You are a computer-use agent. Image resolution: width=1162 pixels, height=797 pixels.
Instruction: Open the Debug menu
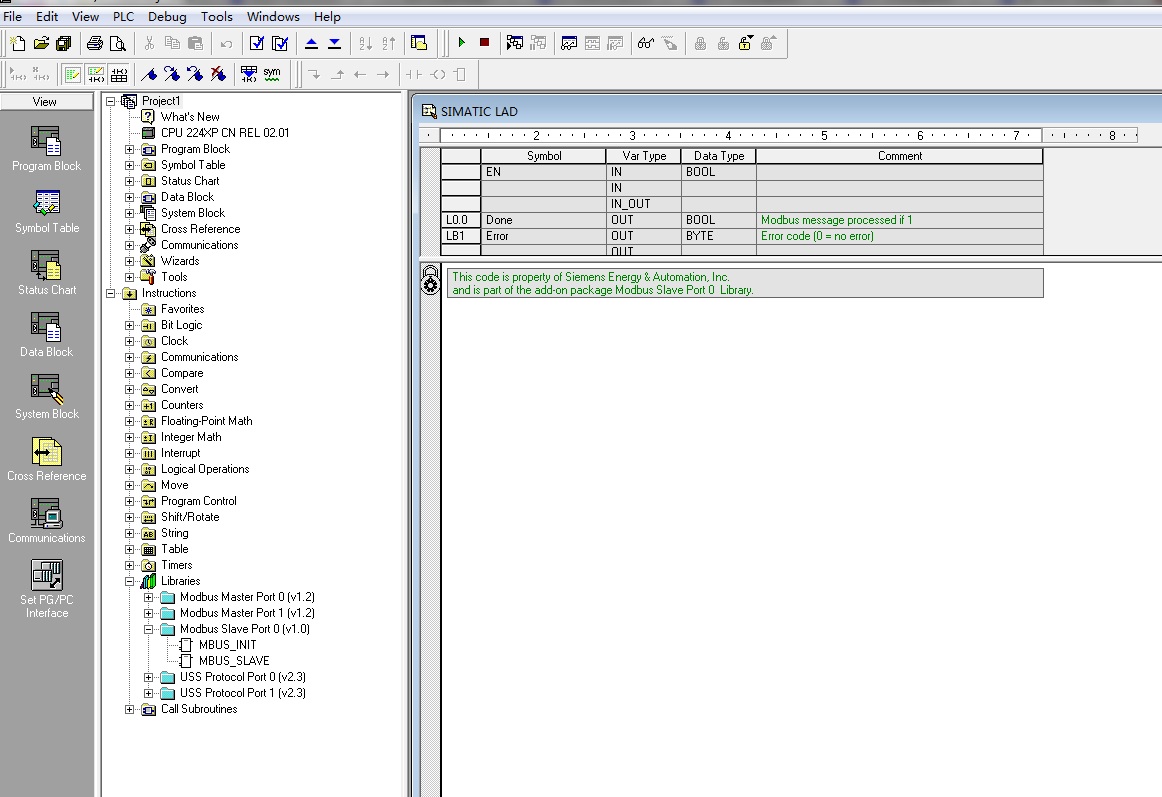point(167,16)
